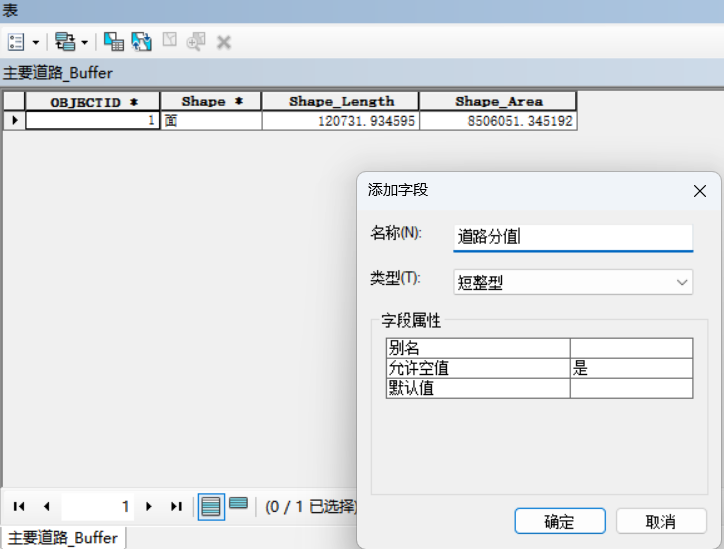Click the 取消 button

[661, 521]
